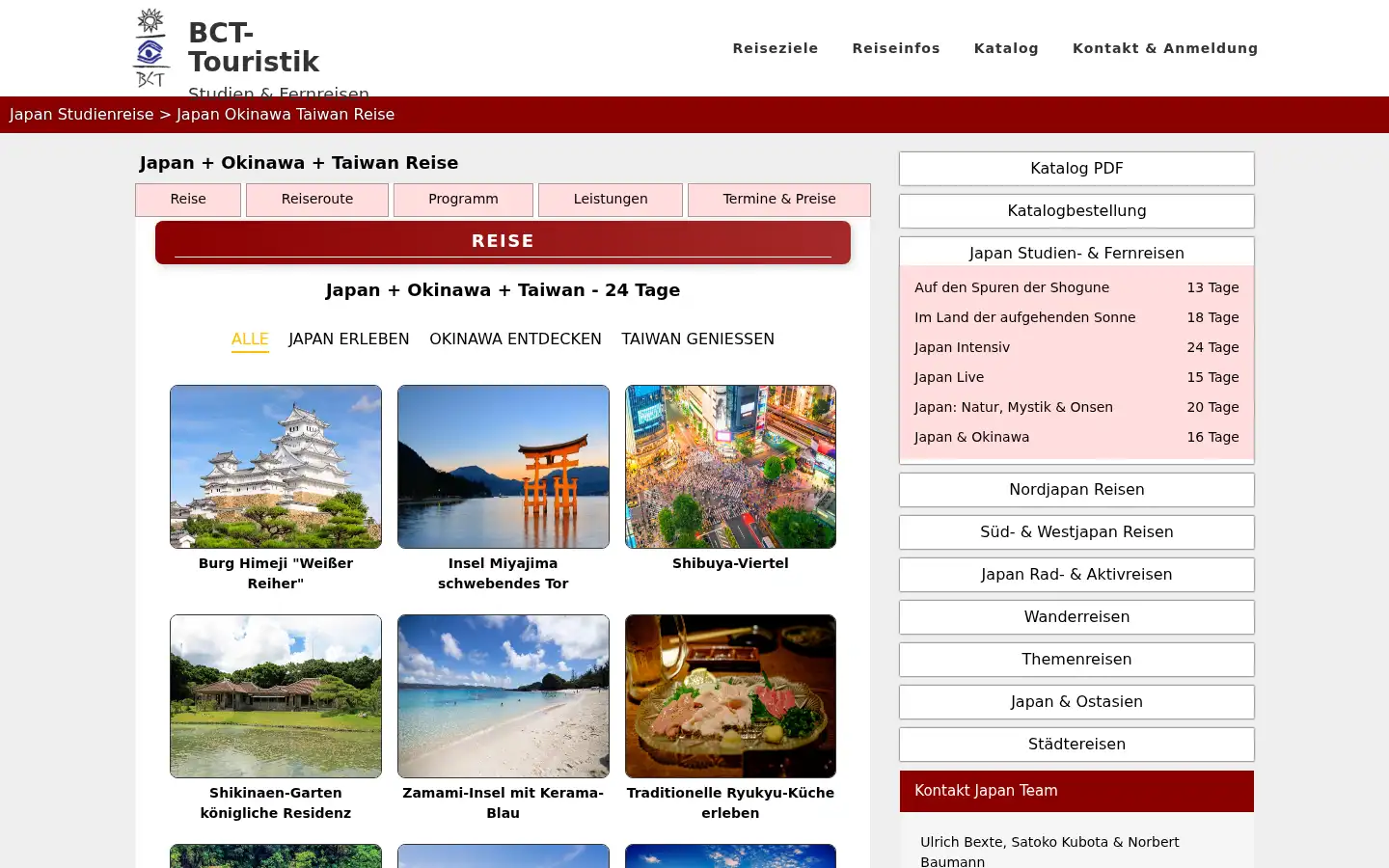Select the ALLE gallery filter
Viewport: 1389px width, 868px height.
[x=250, y=339]
